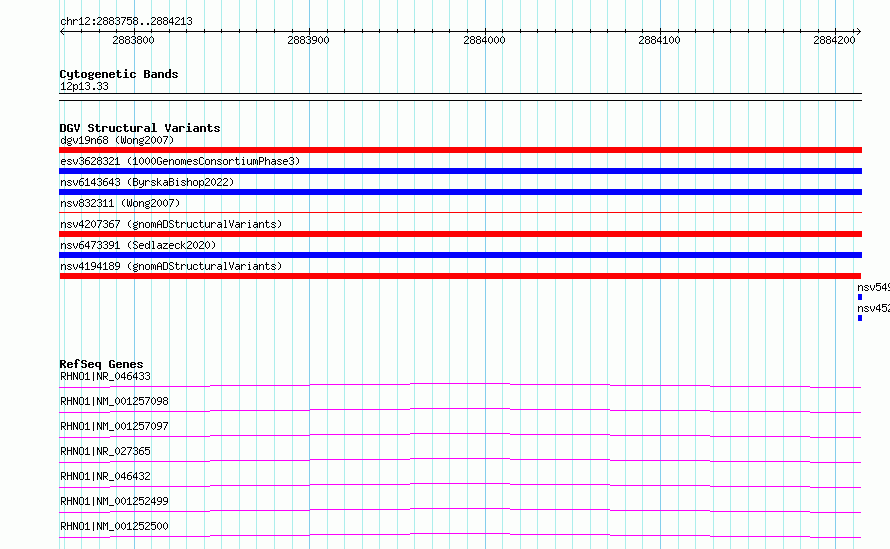Select the blue bar for esv3628321
This screenshot has width=890, height=549.
pyautogui.click(x=460, y=171)
